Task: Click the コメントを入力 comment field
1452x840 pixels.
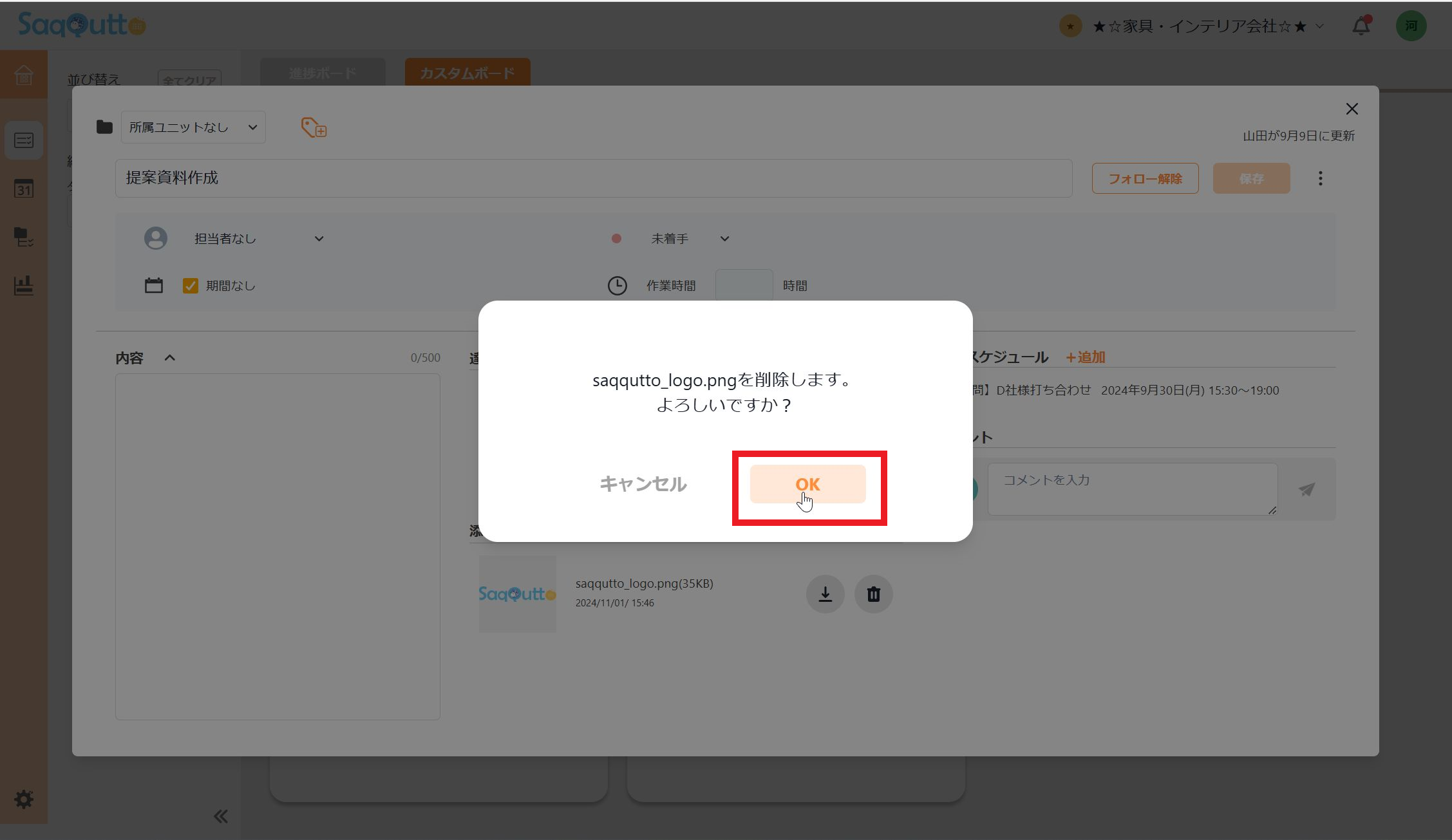Action: pos(1132,489)
